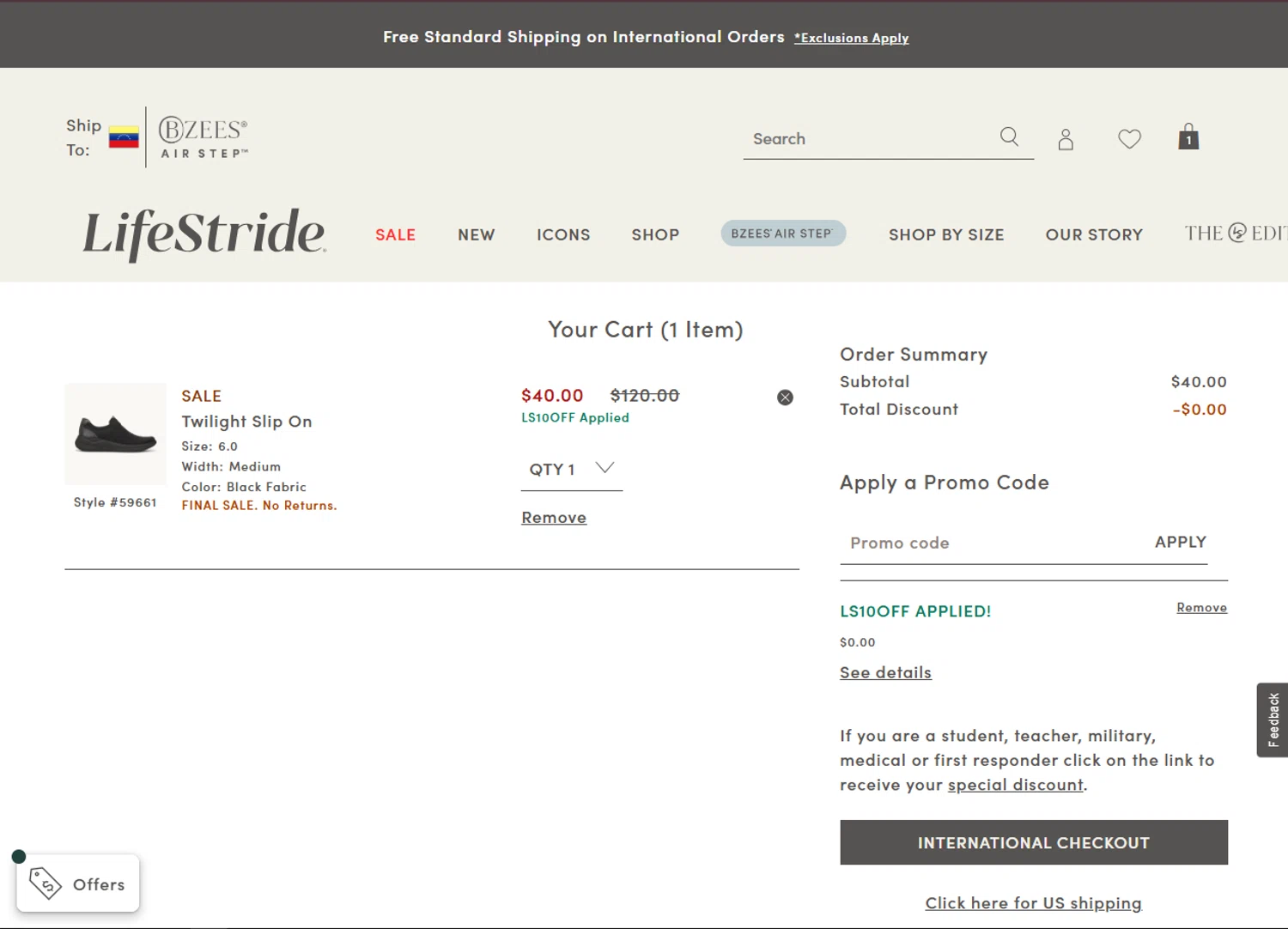1288x929 pixels.
Task: Click here for US shipping link
Action: coord(1033,903)
